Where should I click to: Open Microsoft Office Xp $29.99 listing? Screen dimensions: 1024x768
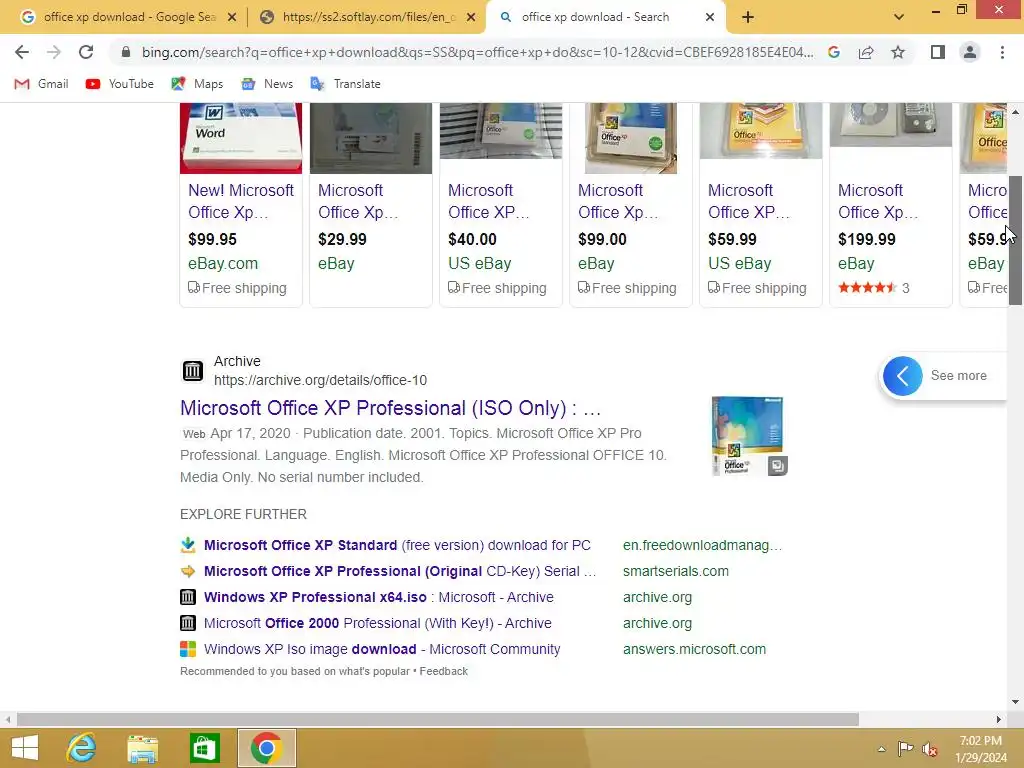point(358,201)
